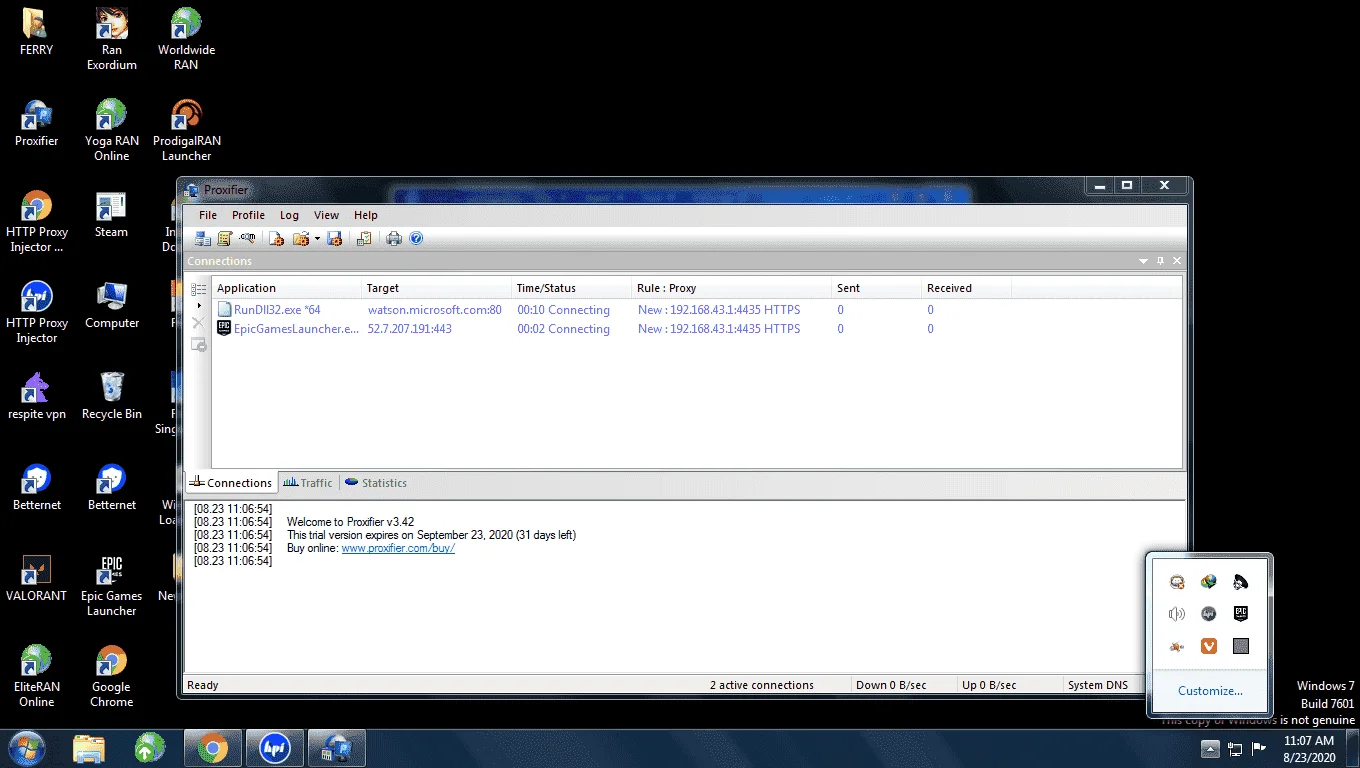Close the Connections panel
Screen dimensions: 1360x768
[x=1177, y=261]
